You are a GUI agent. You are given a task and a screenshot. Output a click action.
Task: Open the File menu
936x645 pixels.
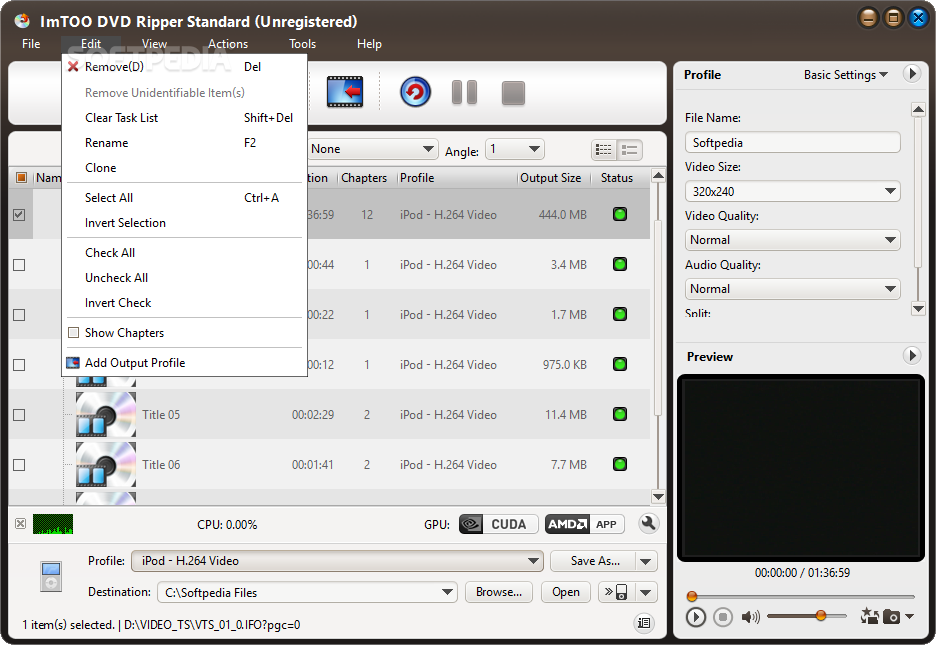[x=31, y=44]
